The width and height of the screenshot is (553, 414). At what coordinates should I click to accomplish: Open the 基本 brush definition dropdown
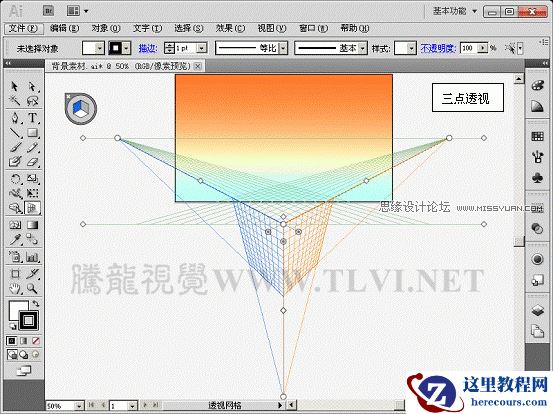click(x=363, y=48)
